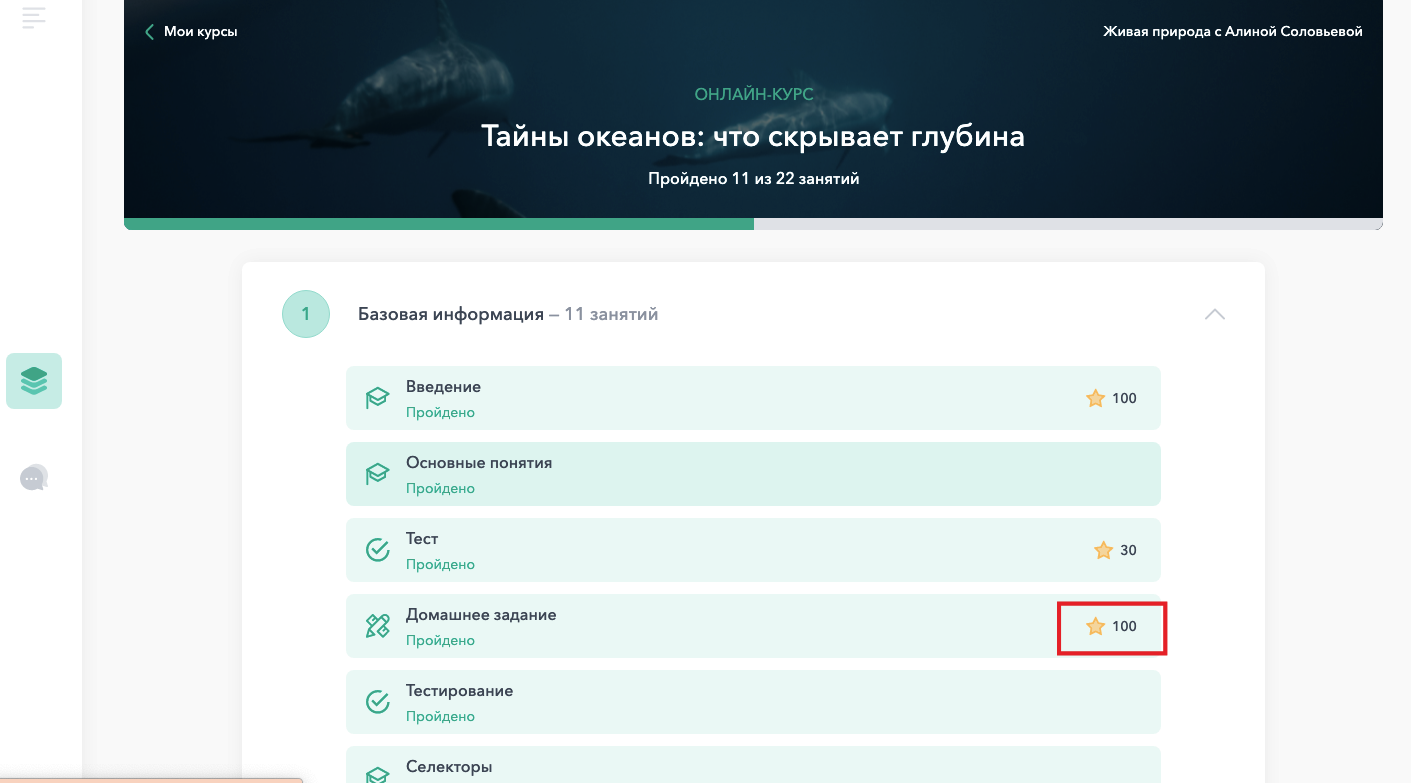Image resolution: width=1411 pixels, height=783 pixels.
Task: Click the graduation cap icon beside Основные понятия
Action: [377, 474]
